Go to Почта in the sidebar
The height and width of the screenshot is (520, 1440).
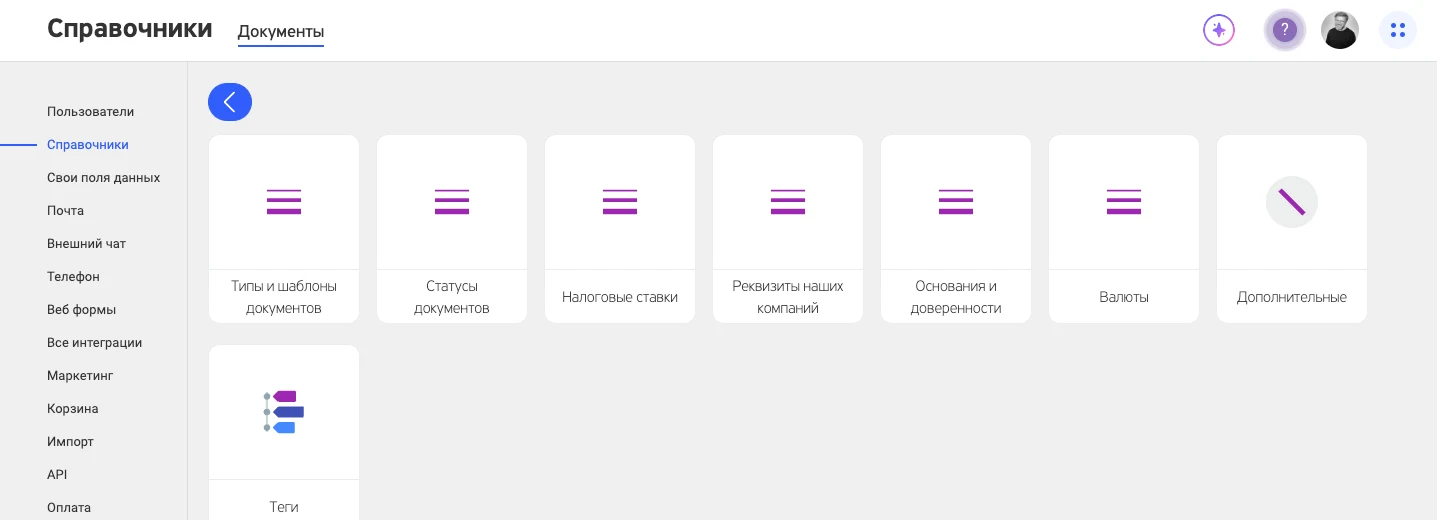tap(65, 211)
